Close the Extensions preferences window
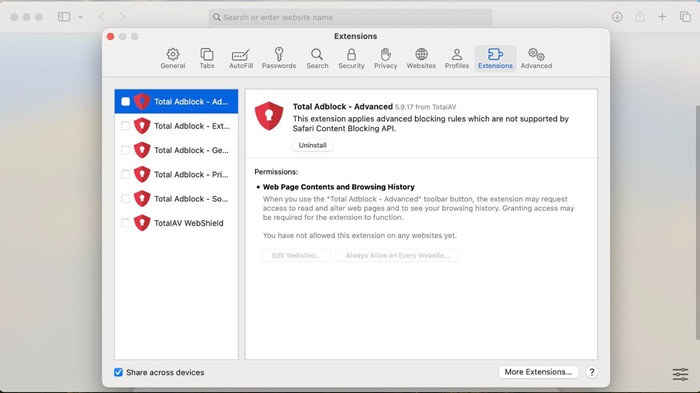The image size is (700, 393). [x=110, y=36]
